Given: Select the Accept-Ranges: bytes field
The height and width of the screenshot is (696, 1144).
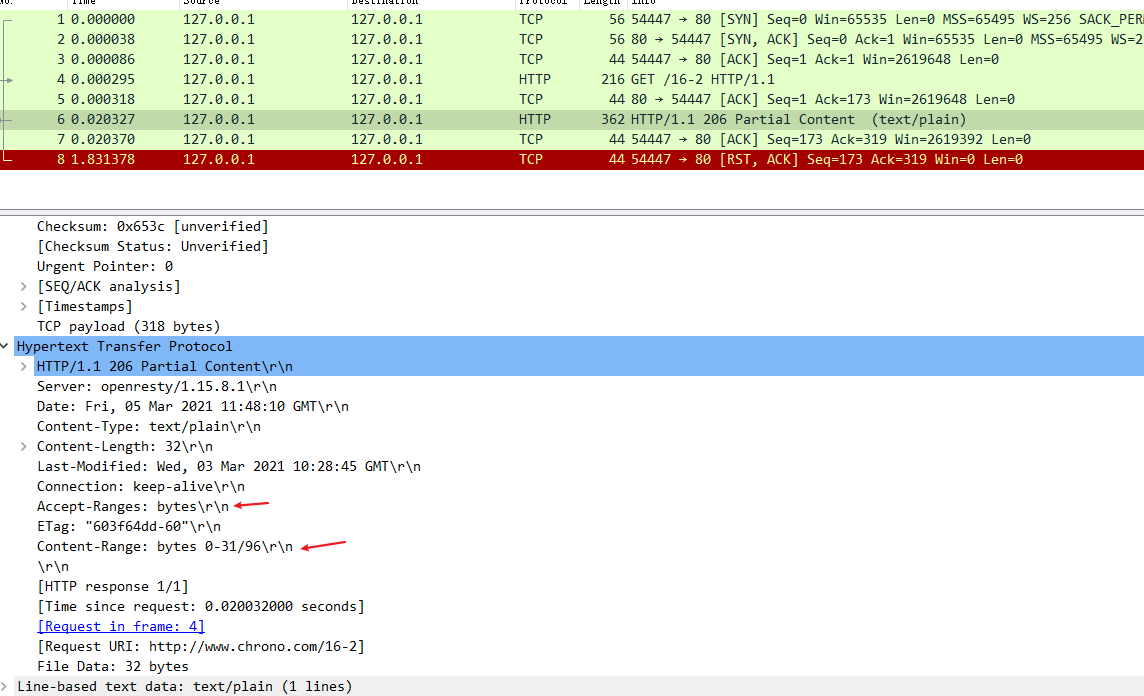Looking at the screenshot, I should click(x=133, y=507).
